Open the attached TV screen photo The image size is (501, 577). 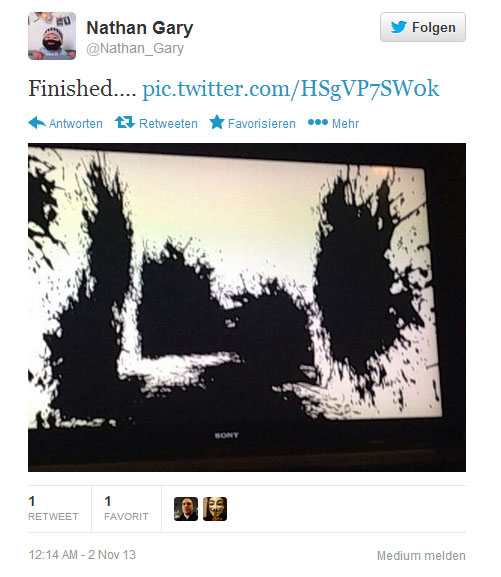[247, 307]
